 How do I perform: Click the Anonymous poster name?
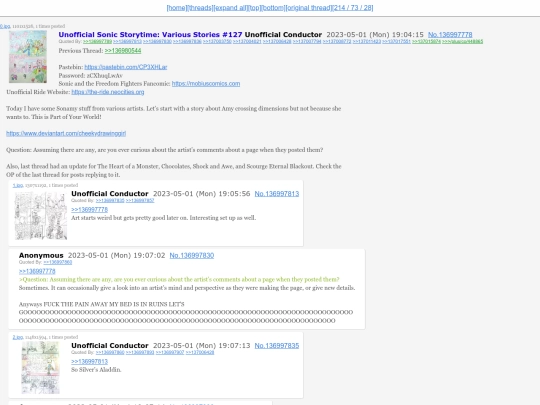click(x=41, y=256)
